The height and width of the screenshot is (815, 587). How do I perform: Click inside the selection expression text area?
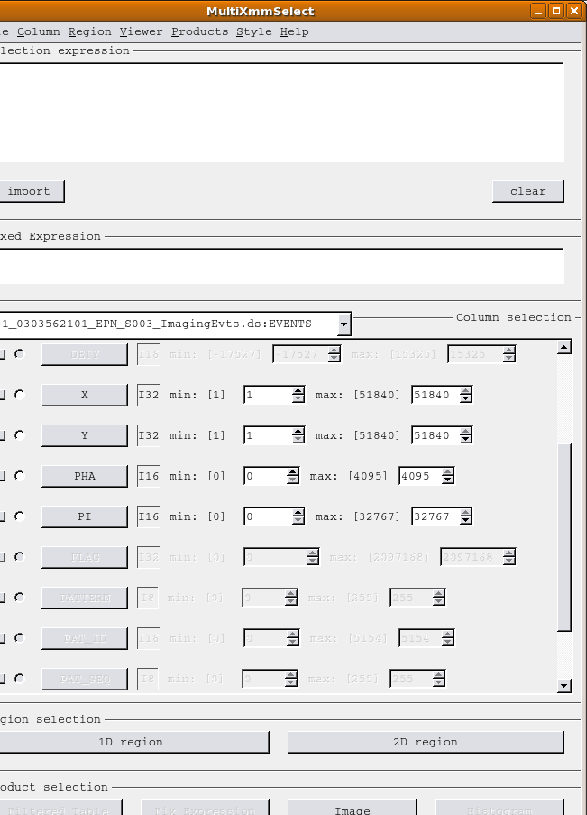[281, 112]
